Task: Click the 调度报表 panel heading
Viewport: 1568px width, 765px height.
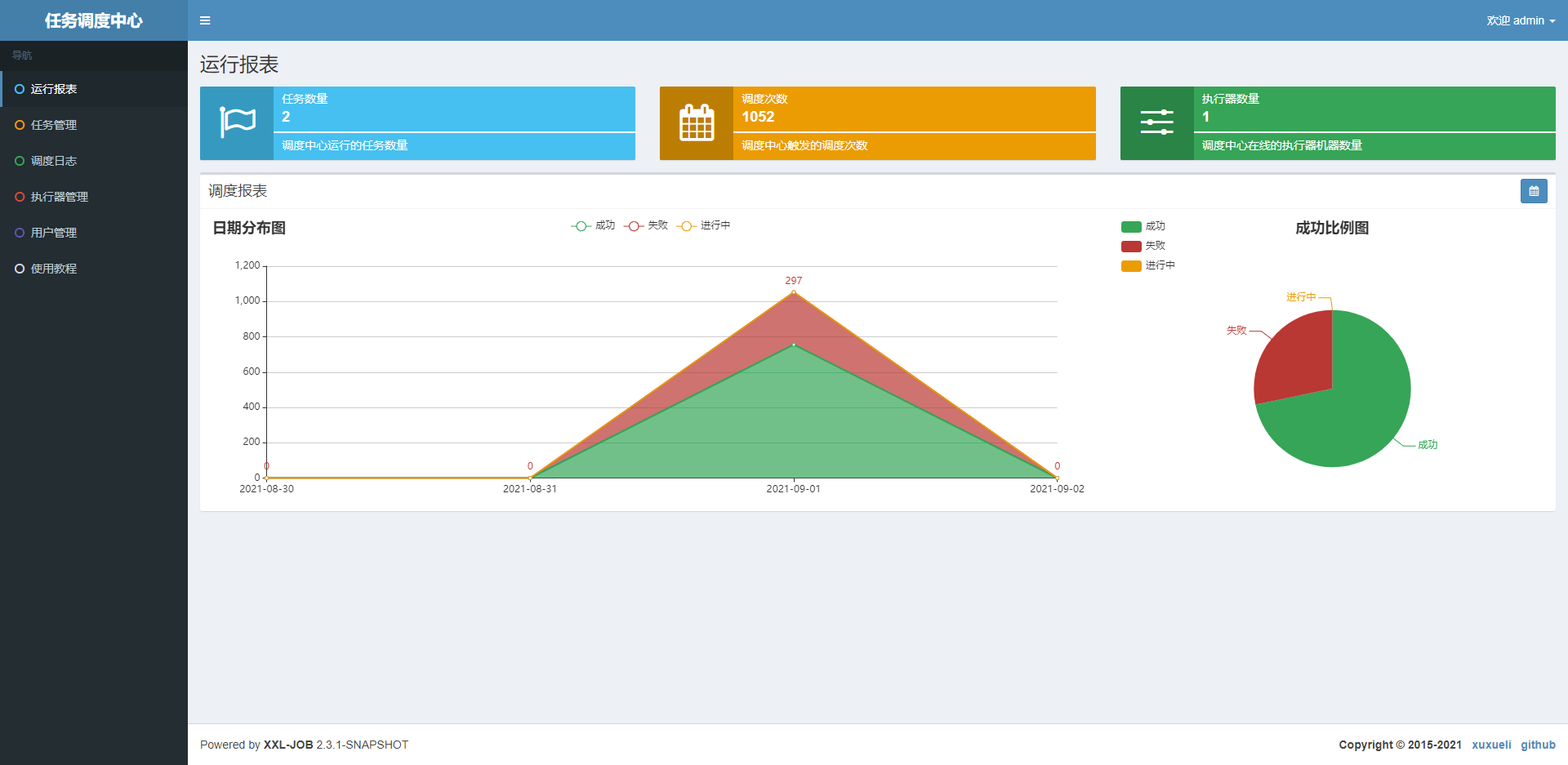Action: (x=238, y=191)
